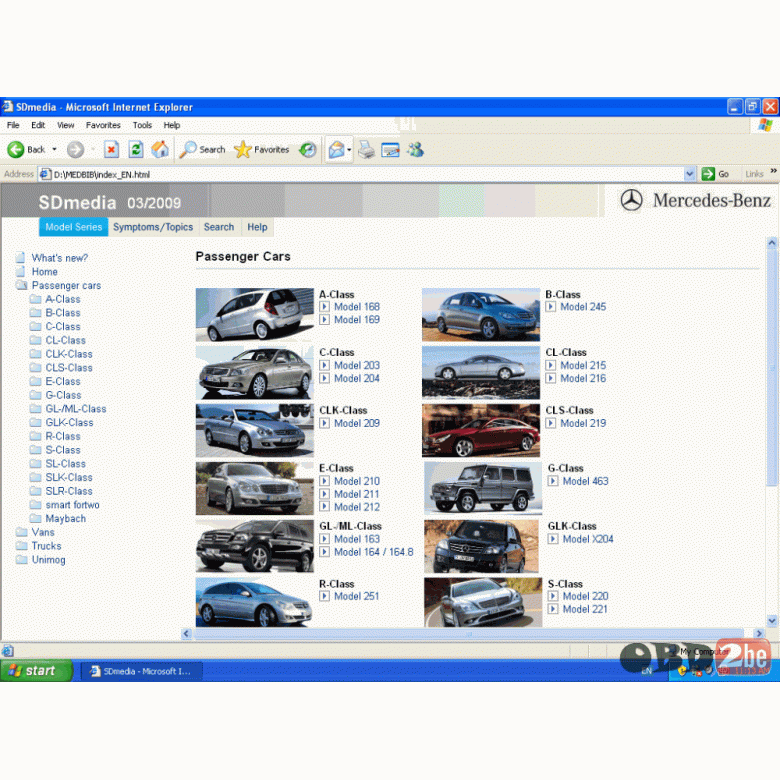Click the horizontal scrollbar right arrow
780x780 pixels.
click(x=759, y=633)
